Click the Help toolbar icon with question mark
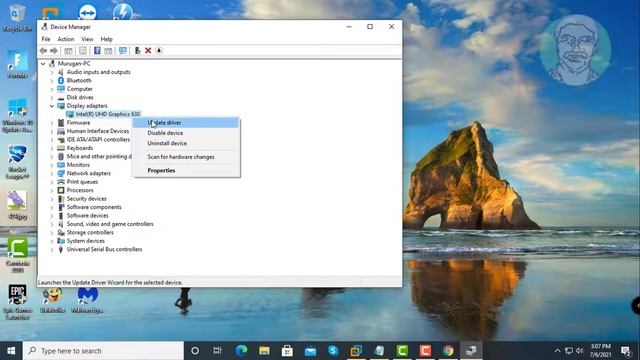The width and height of the screenshot is (640, 360). (97, 51)
